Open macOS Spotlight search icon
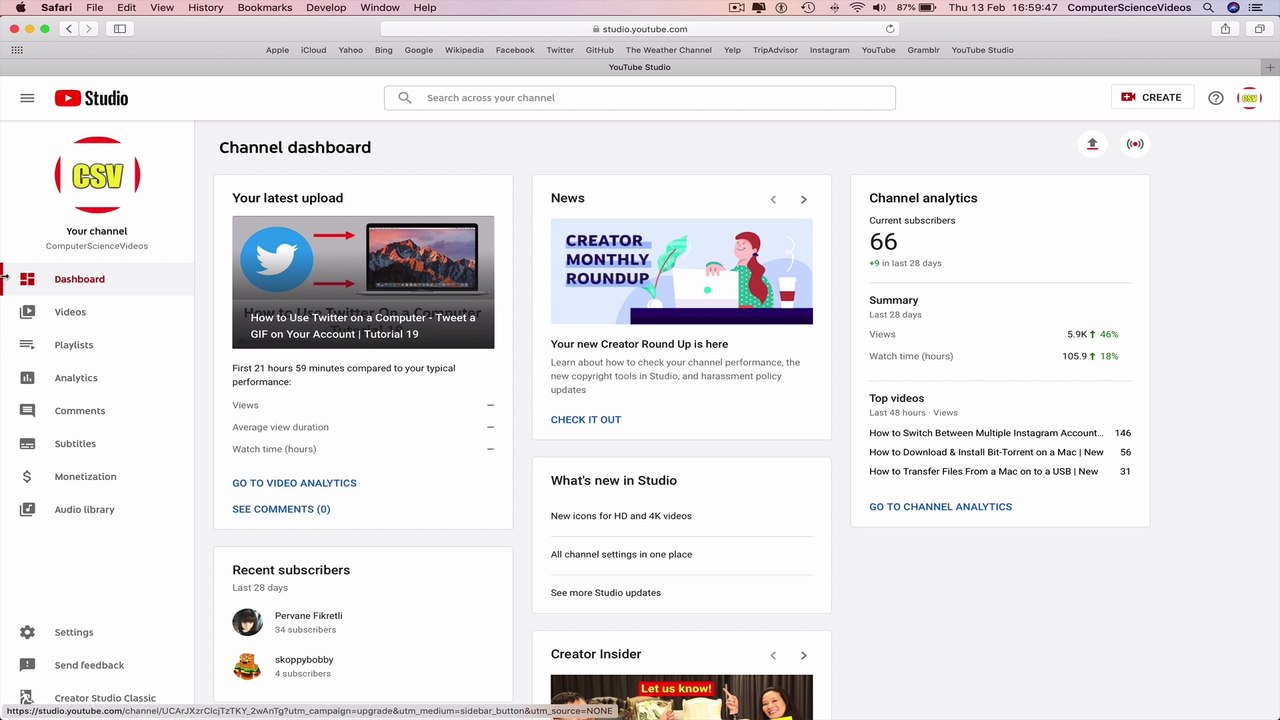1280x720 pixels. click(x=1208, y=7)
